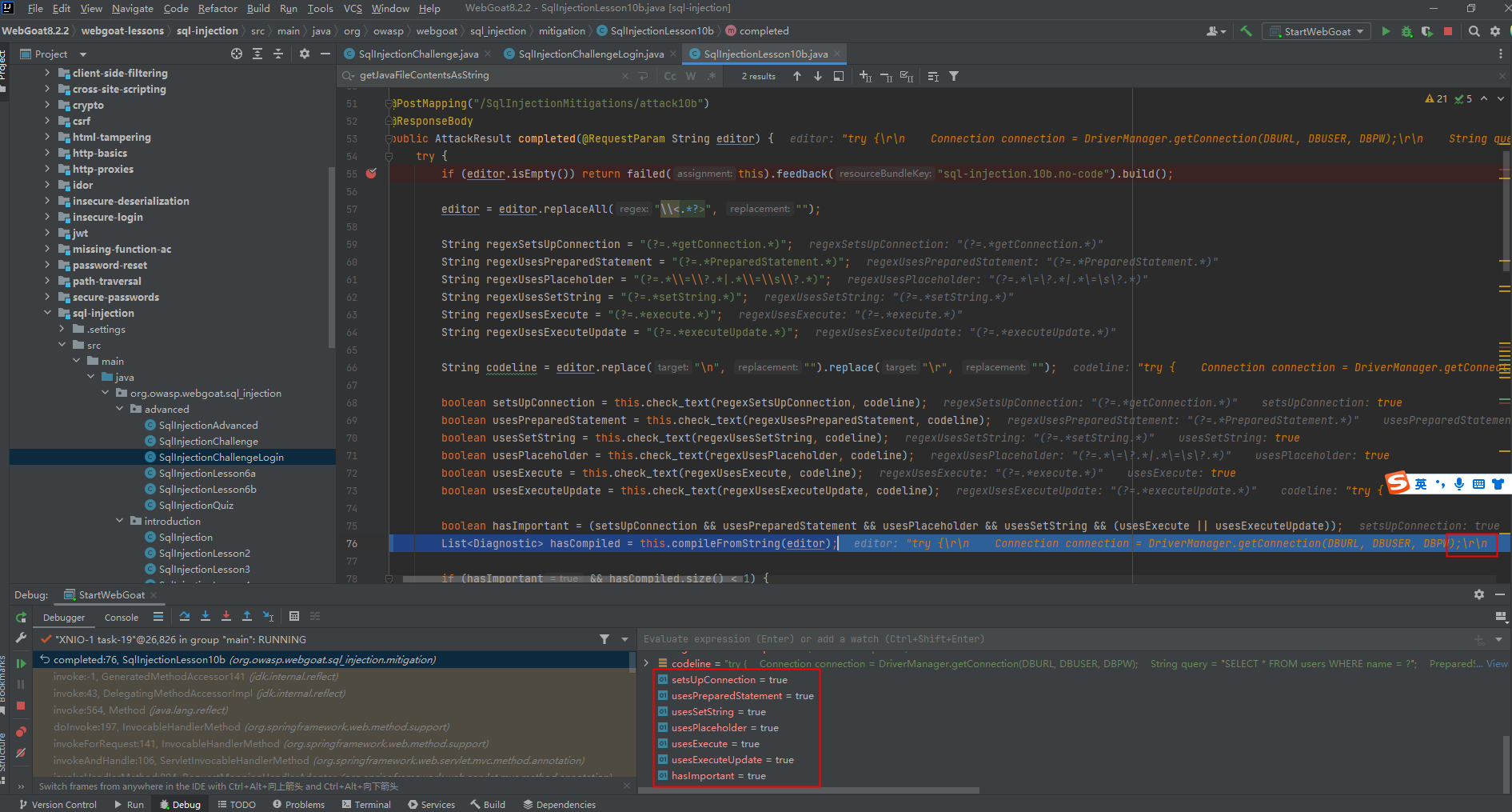Viewport: 1512px width, 812px height.
Task: Expand the .settings folder
Action: pos(62,329)
